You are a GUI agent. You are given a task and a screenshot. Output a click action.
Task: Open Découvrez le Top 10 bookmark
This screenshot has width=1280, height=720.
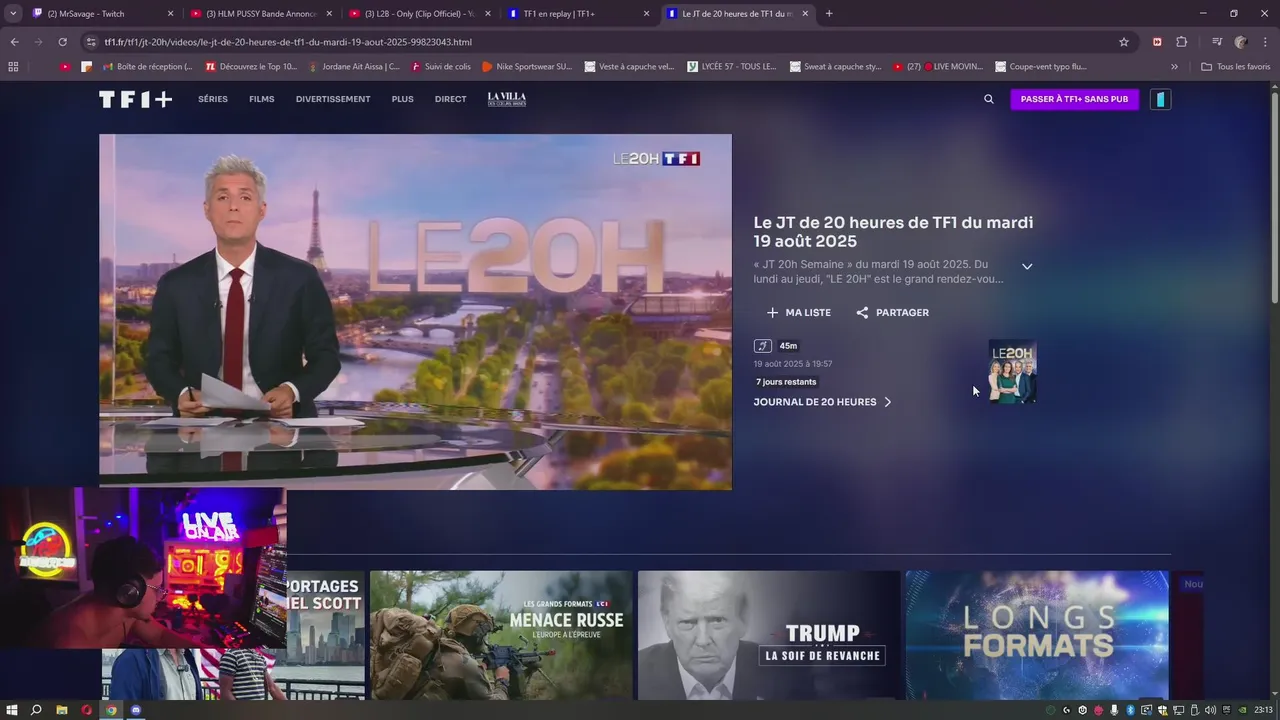(251, 67)
